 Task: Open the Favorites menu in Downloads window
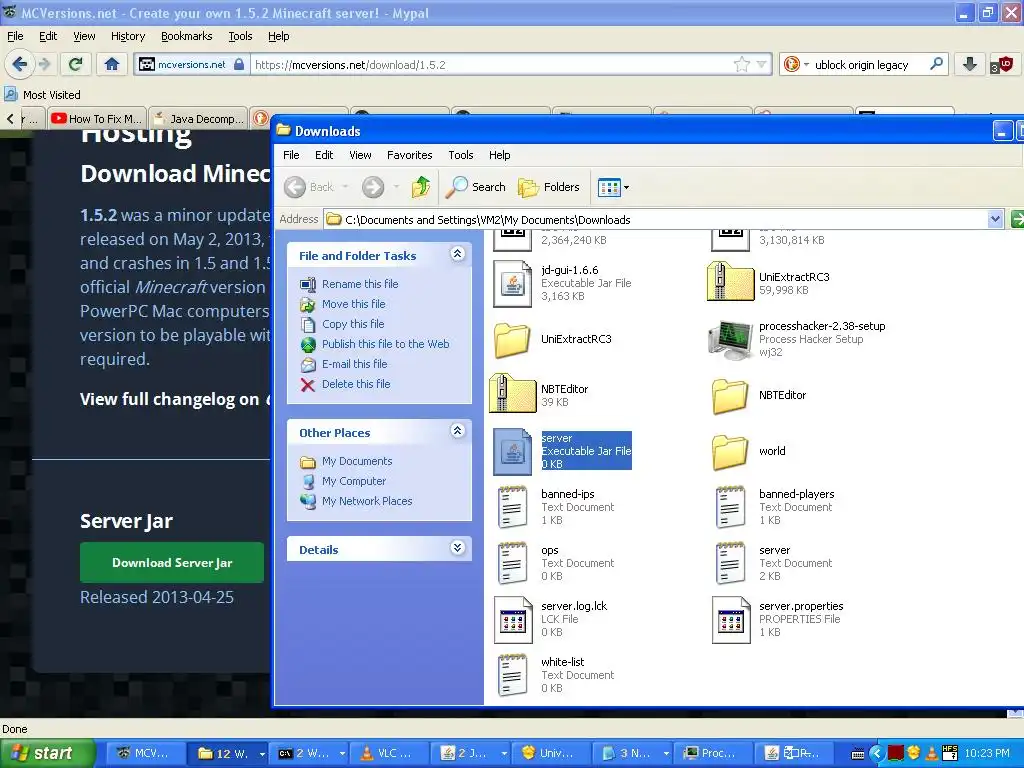coord(409,155)
